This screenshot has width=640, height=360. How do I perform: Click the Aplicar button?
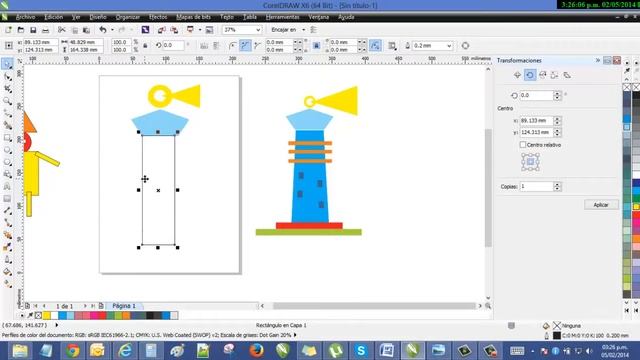(x=601, y=205)
